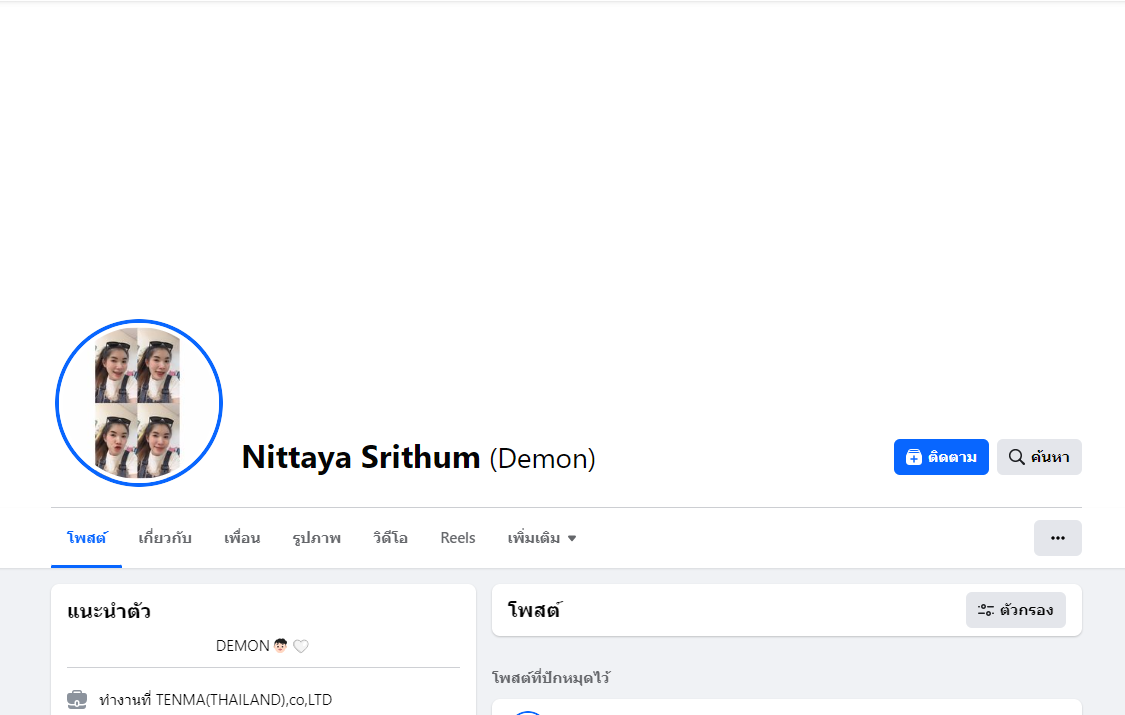
Task: View the Reels tab
Action: (458, 538)
